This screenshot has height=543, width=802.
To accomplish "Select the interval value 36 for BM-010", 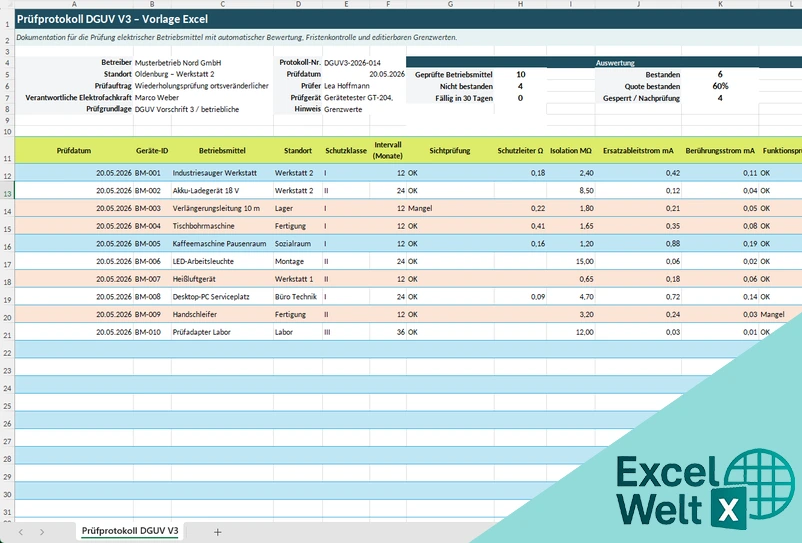I will (x=388, y=332).
